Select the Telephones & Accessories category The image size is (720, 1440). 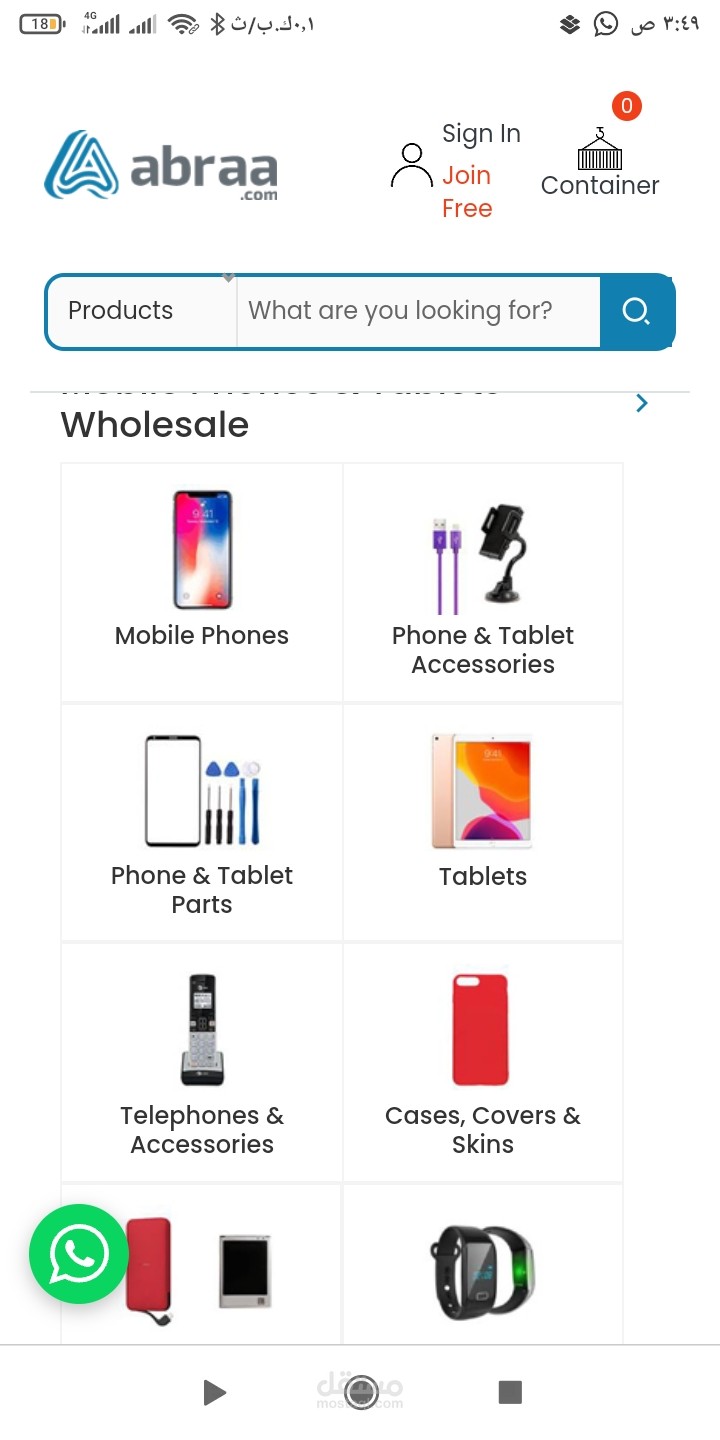coord(201,1060)
